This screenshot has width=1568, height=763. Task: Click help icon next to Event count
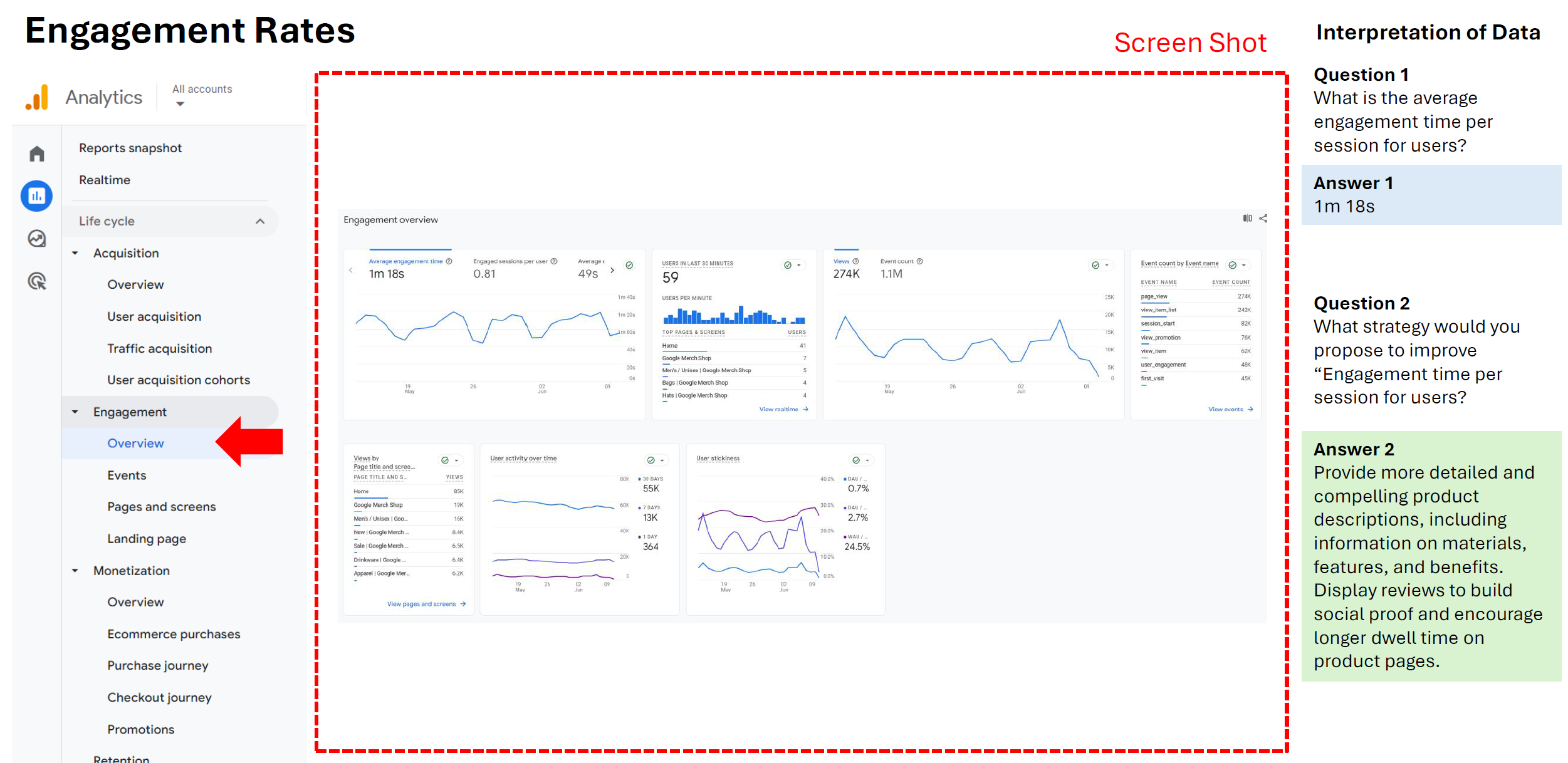(x=919, y=261)
